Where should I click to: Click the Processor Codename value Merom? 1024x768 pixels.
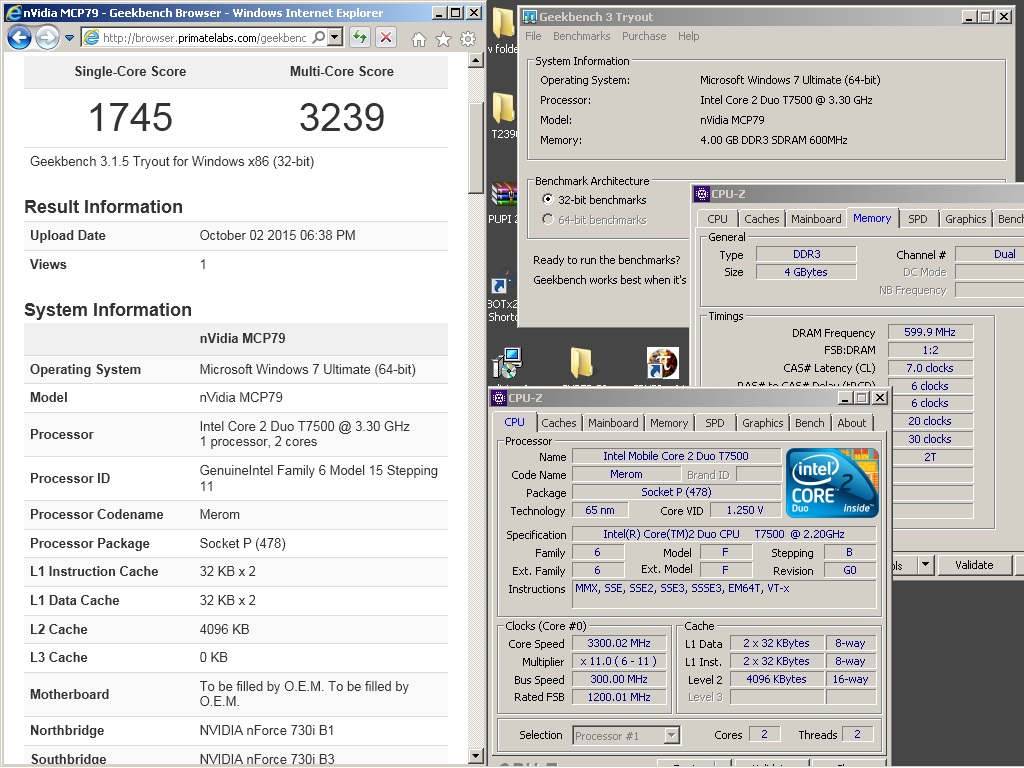click(x=219, y=515)
